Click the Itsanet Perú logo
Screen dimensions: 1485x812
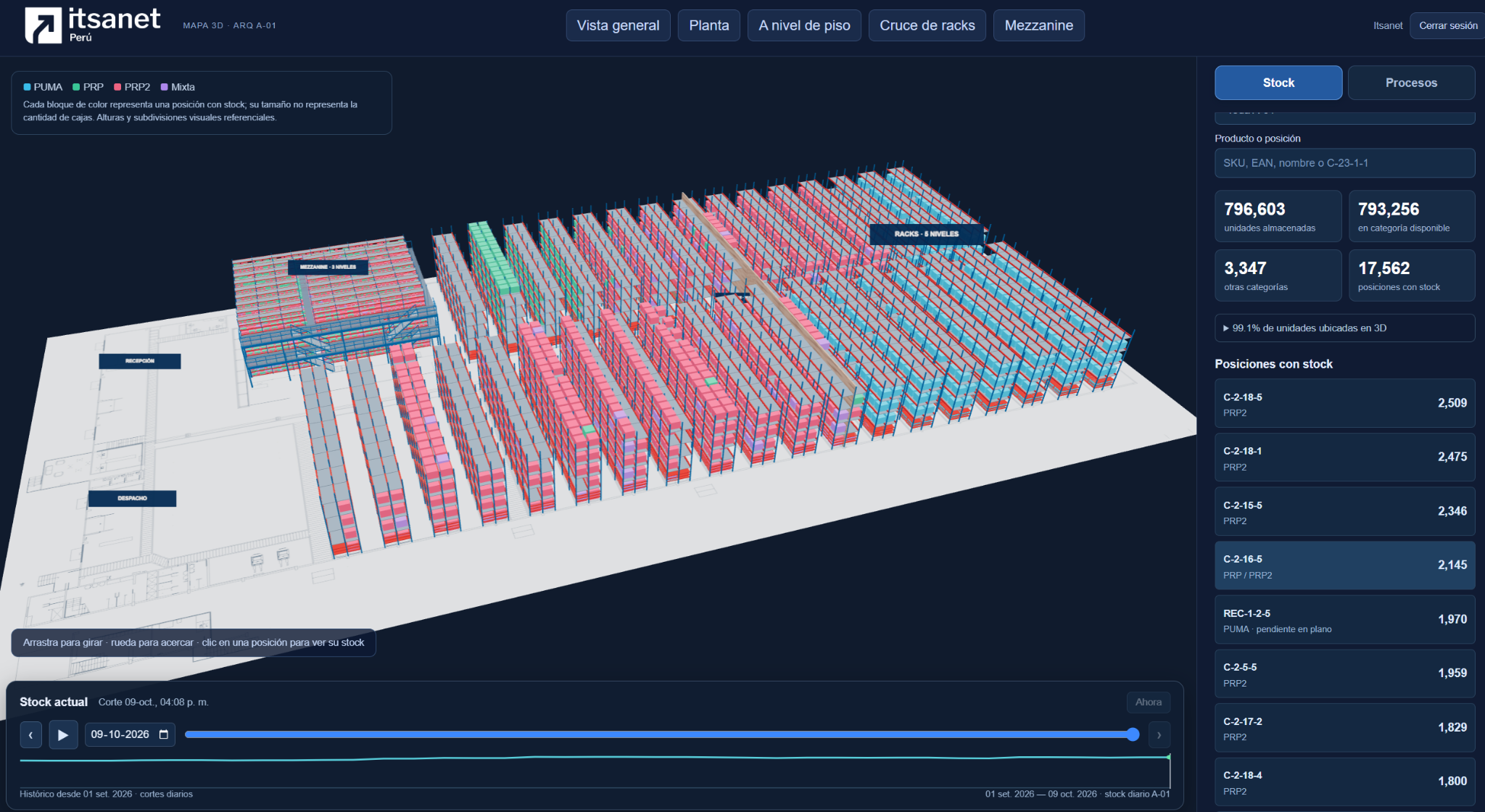(93, 25)
